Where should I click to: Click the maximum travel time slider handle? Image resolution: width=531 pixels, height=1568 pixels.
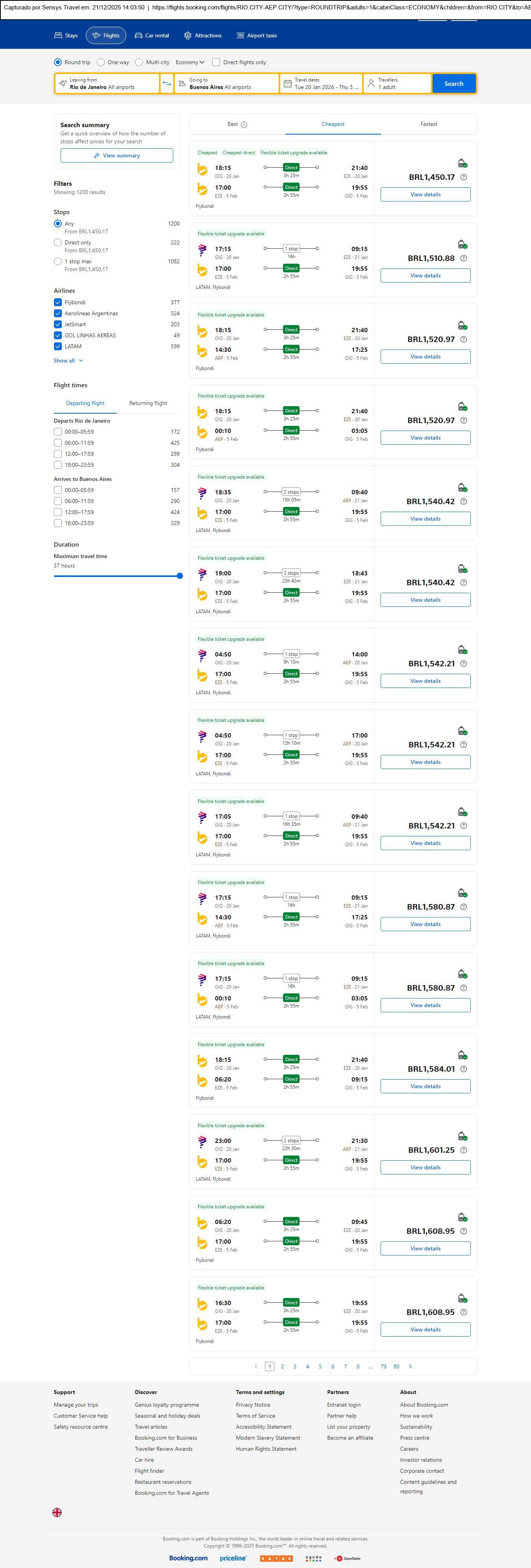coord(179,576)
